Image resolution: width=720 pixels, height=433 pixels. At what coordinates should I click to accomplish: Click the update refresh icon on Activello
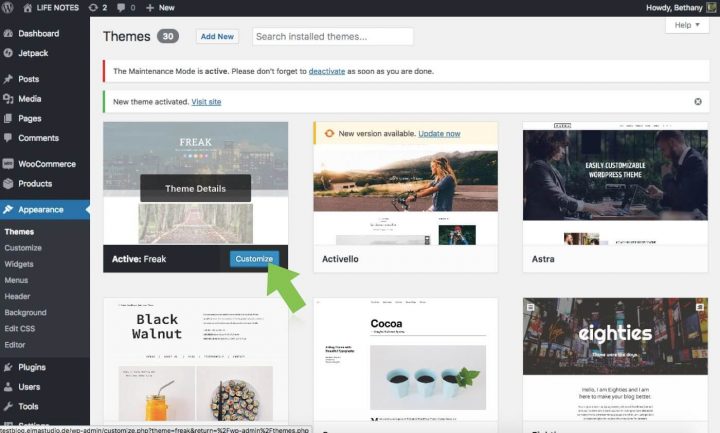[329, 134]
